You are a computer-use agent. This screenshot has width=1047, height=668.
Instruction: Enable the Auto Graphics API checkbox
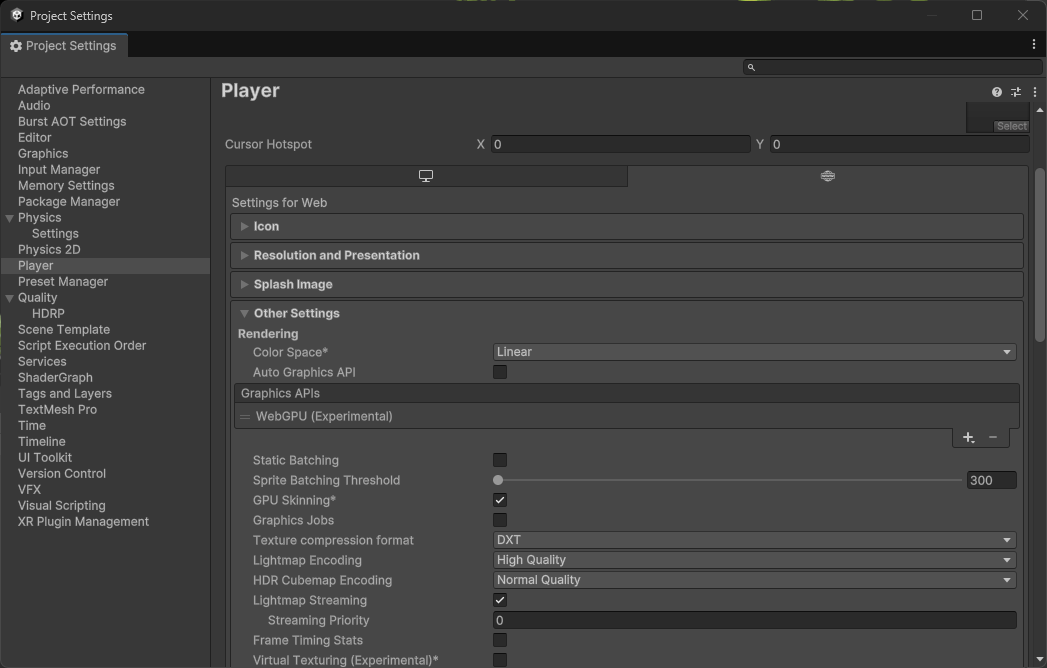(499, 371)
